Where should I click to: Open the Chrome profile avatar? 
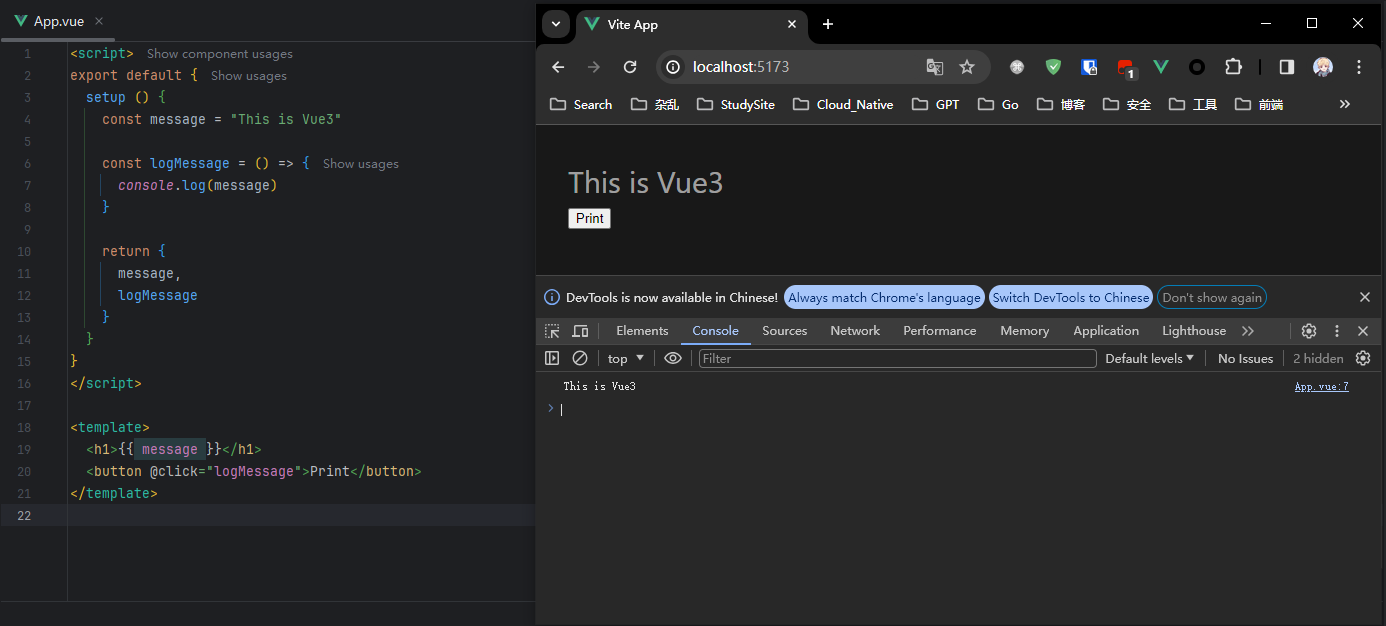[x=1323, y=67]
